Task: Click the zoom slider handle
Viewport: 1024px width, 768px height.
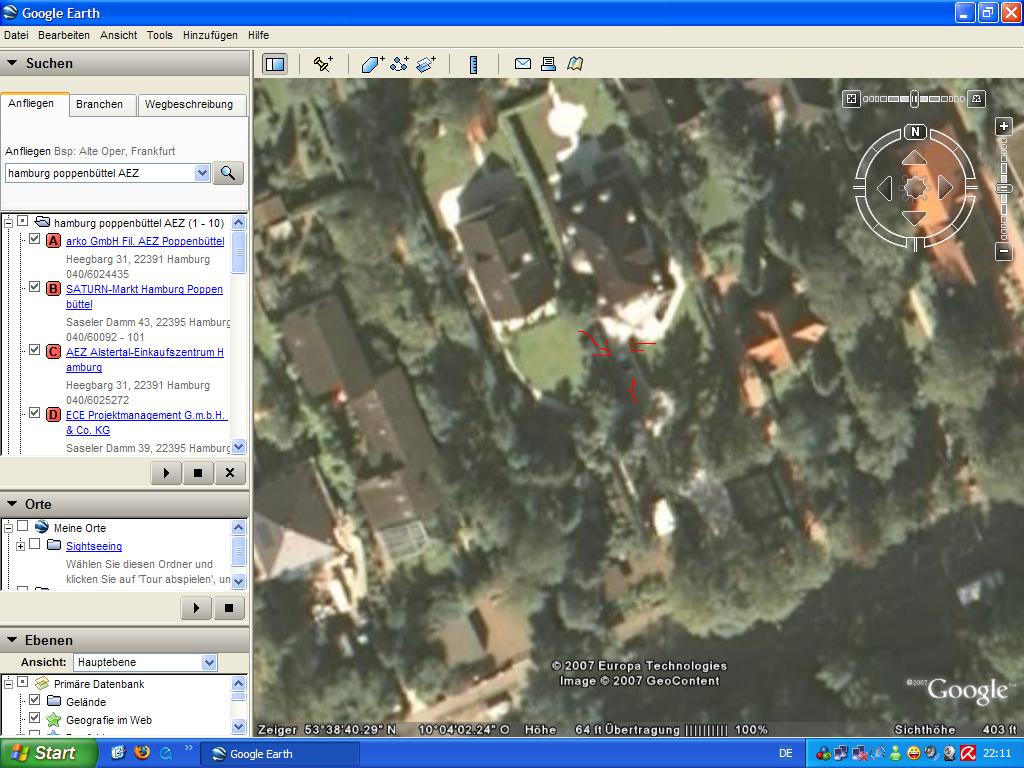Action: pos(1004,189)
